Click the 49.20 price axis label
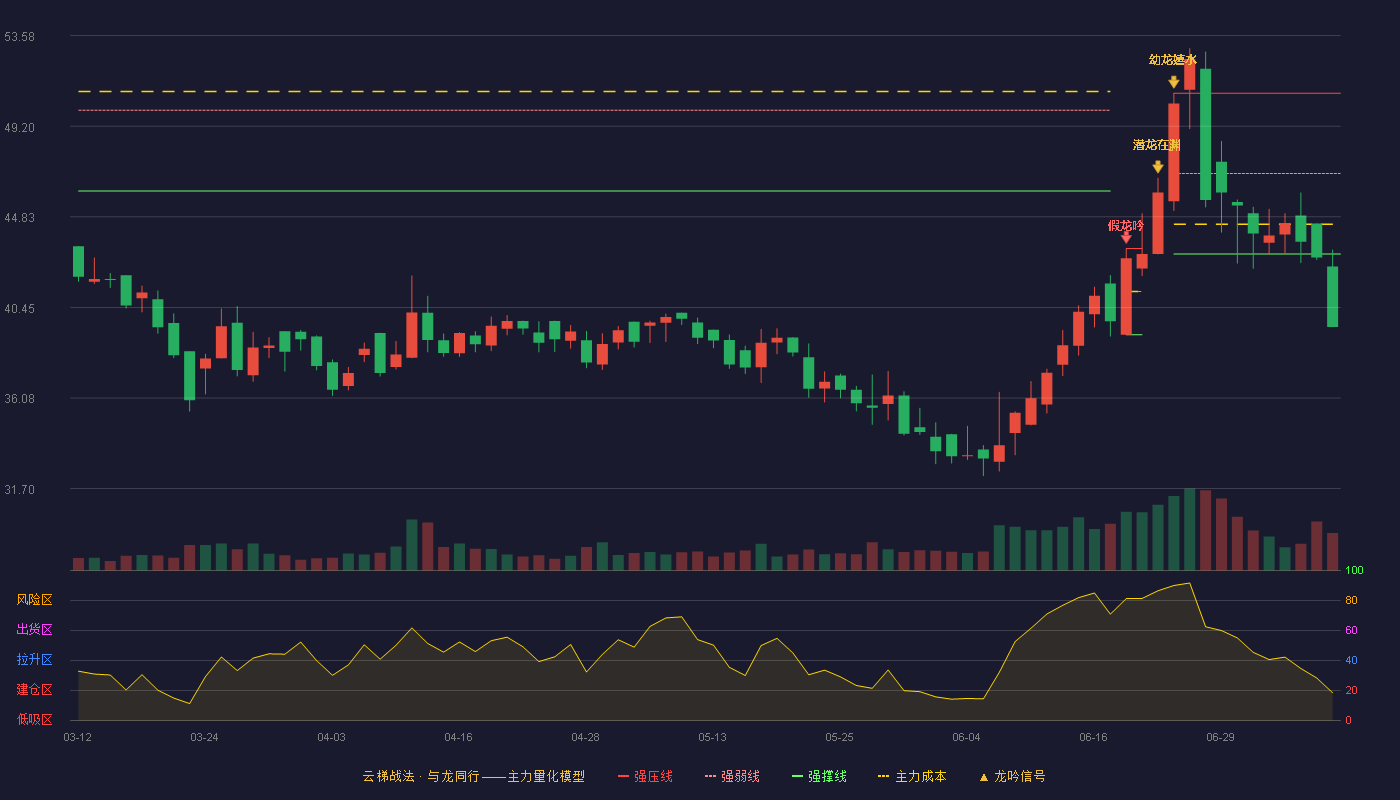The width and height of the screenshot is (1400, 800). pos(20,127)
